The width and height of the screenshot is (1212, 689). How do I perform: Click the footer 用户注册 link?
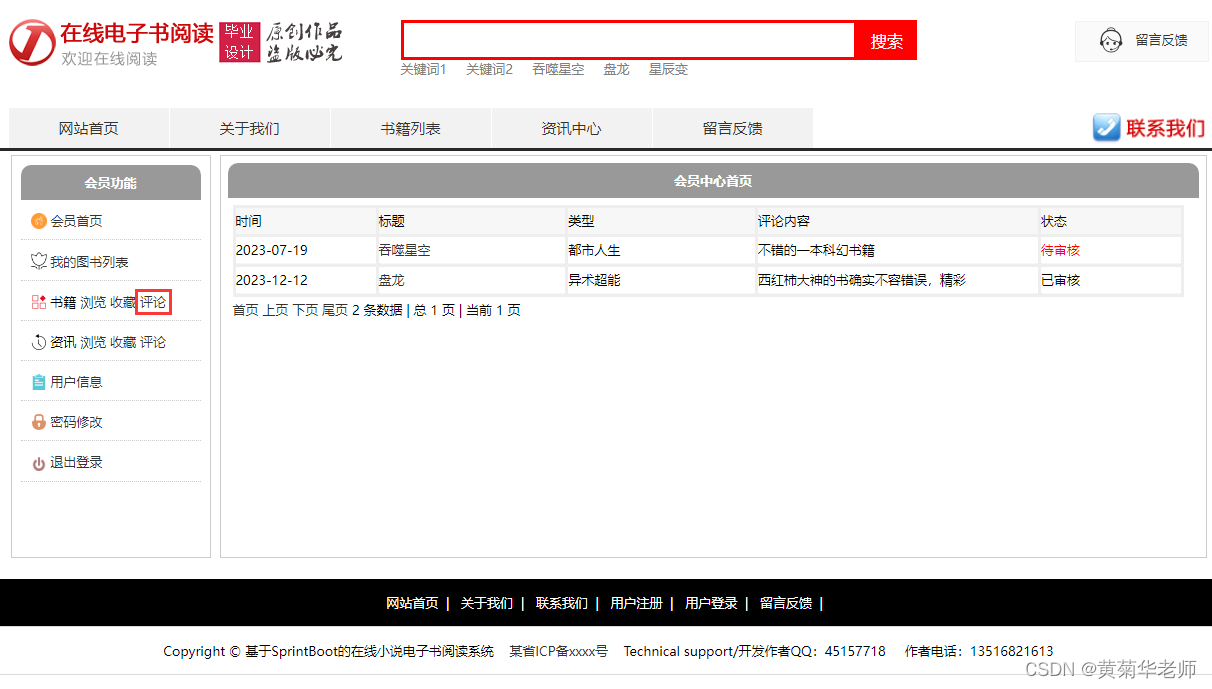pos(636,603)
